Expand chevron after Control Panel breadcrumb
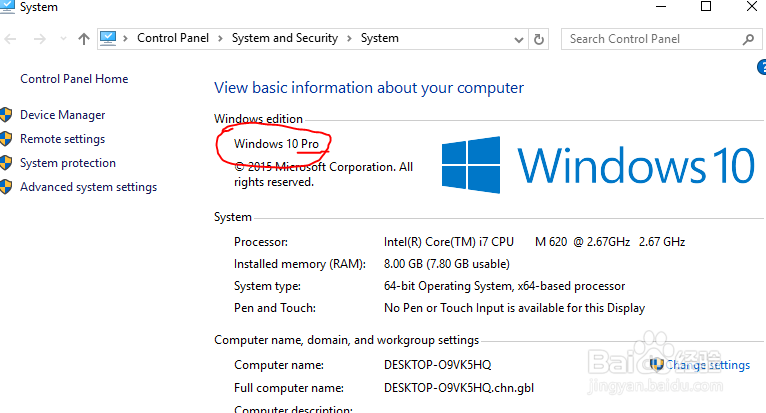Viewport: 766px width, 413px height. (220, 39)
